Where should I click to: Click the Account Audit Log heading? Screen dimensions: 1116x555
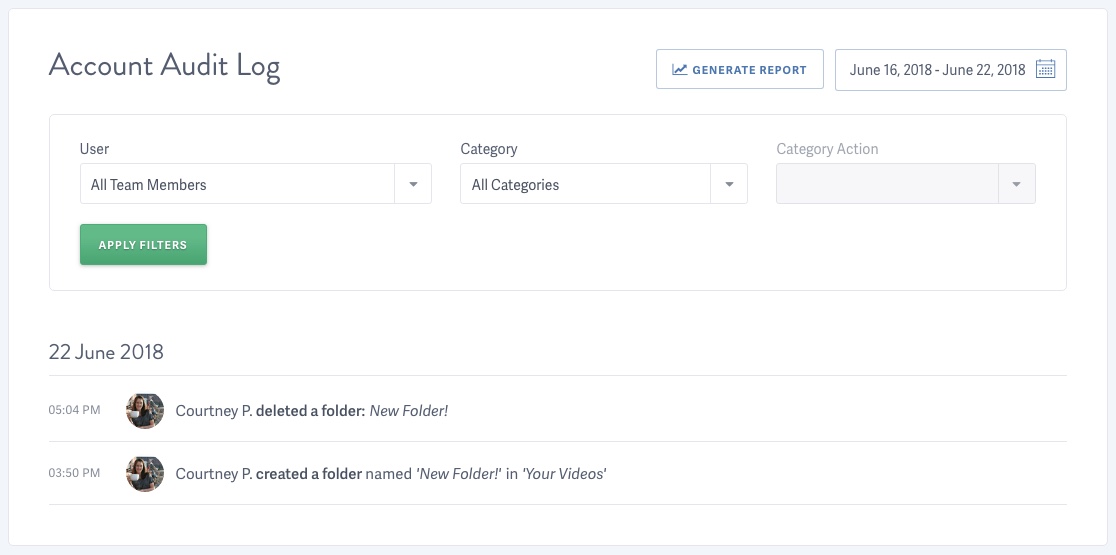164,67
